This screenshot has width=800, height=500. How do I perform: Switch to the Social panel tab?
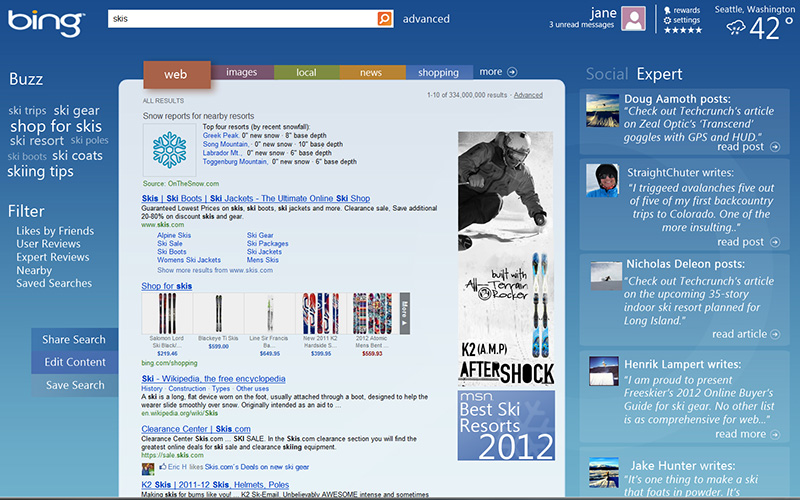coord(607,74)
